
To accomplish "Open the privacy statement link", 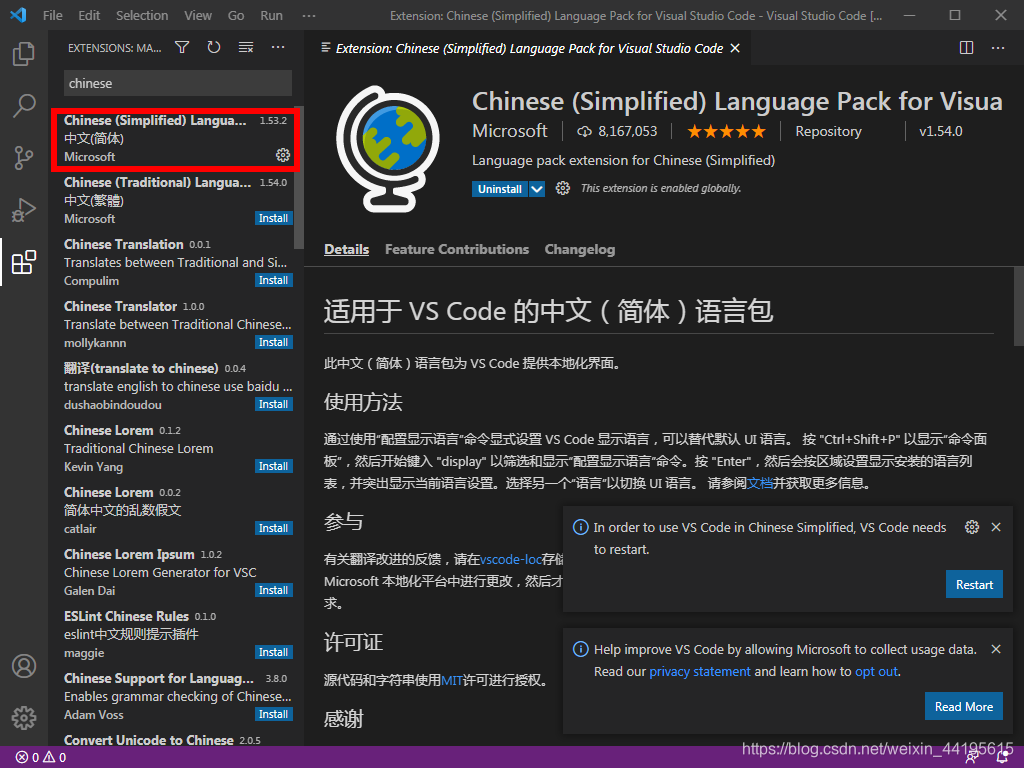I will tap(700, 671).
